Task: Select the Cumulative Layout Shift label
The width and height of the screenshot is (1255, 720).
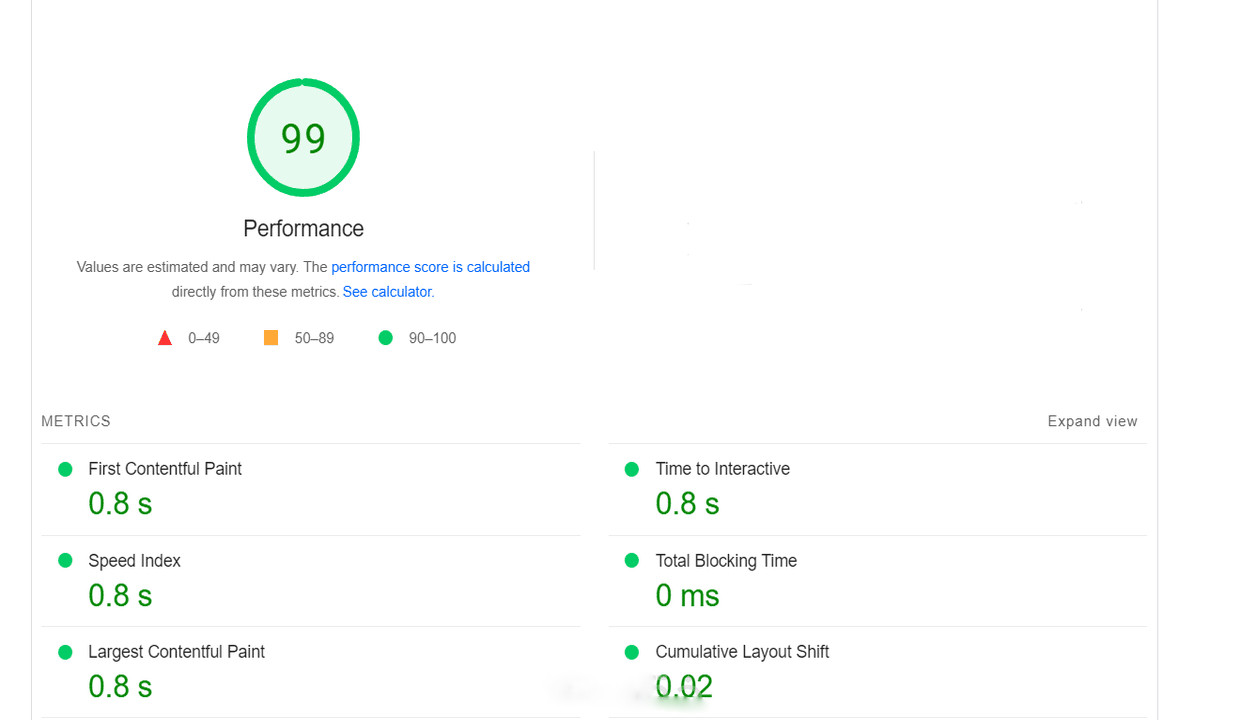Action: click(742, 652)
